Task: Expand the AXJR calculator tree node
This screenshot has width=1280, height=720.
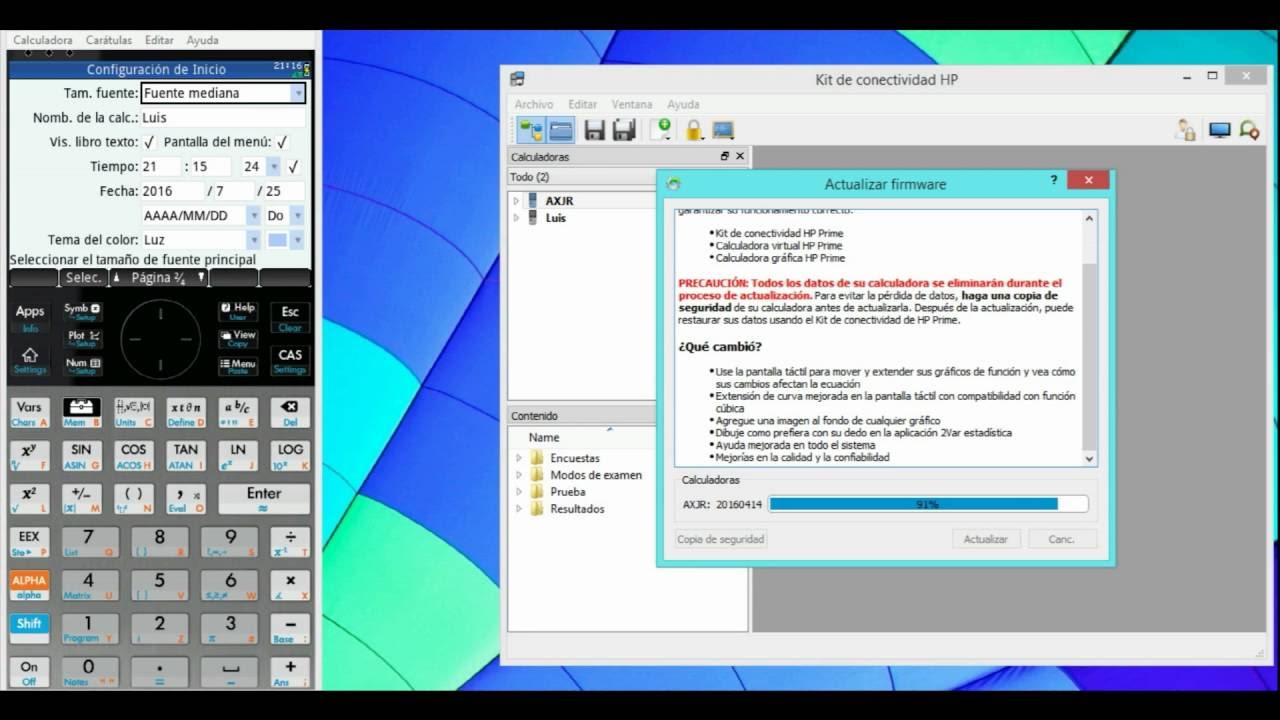Action: click(x=517, y=201)
